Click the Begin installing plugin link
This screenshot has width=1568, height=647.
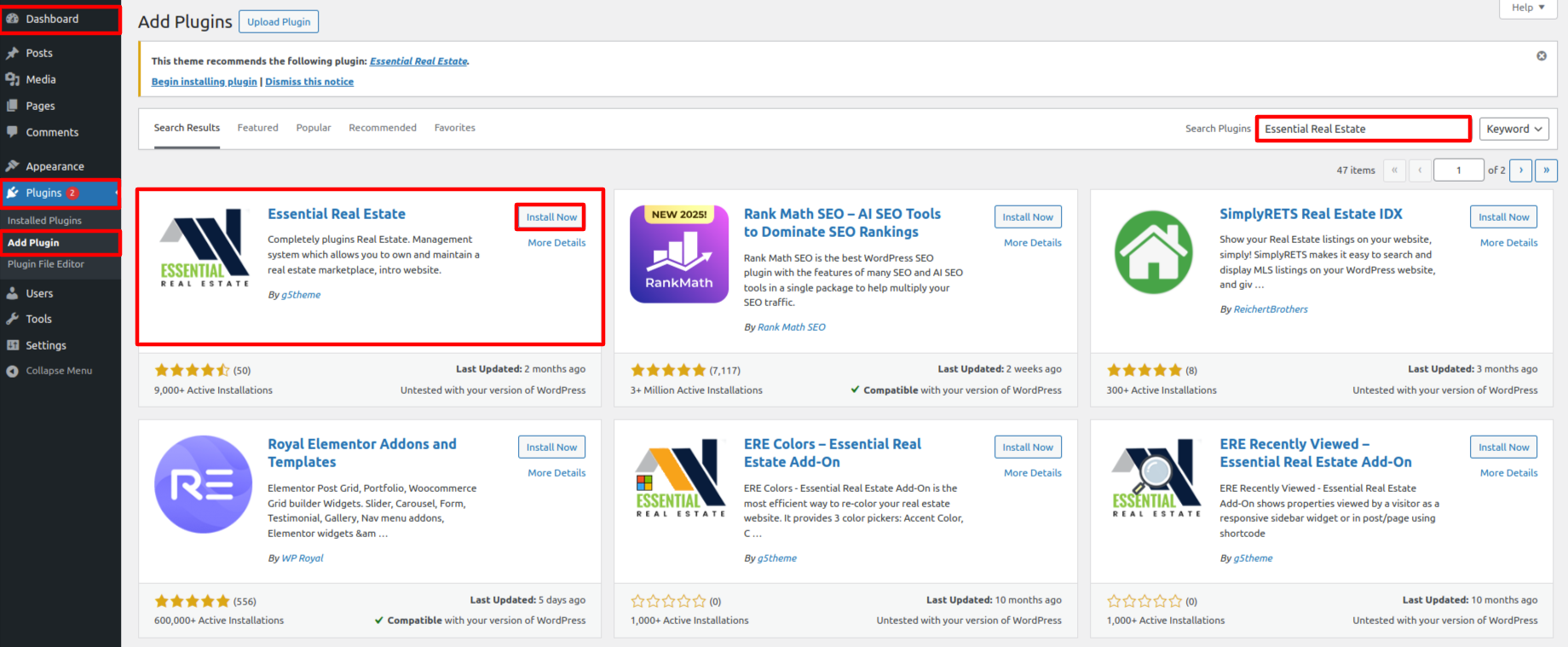(x=204, y=82)
